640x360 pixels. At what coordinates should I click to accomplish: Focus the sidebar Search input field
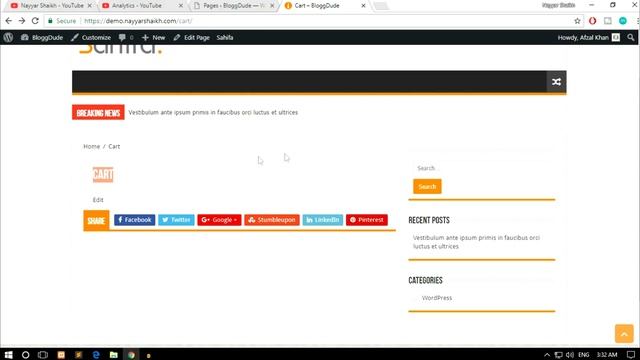click(482, 168)
